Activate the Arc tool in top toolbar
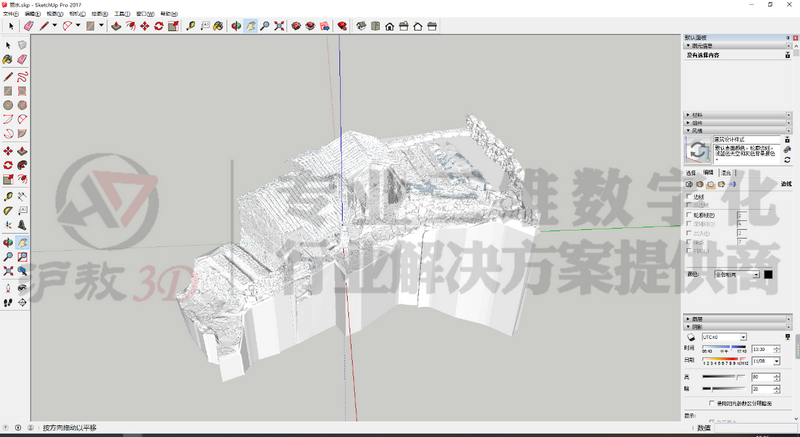 pyautogui.click(x=67, y=26)
